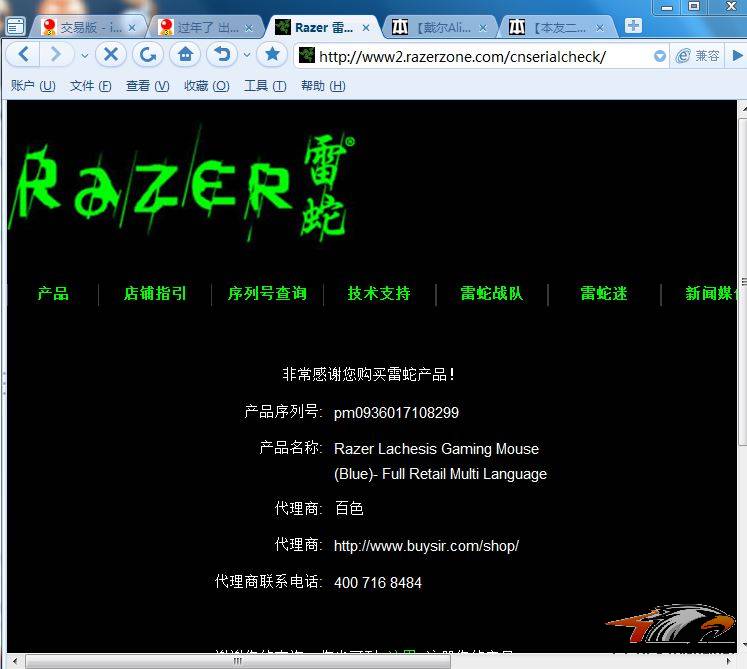Click the vertical scrollbar thumb
This screenshot has height=669, width=747.
pyautogui.click(x=743, y=281)
